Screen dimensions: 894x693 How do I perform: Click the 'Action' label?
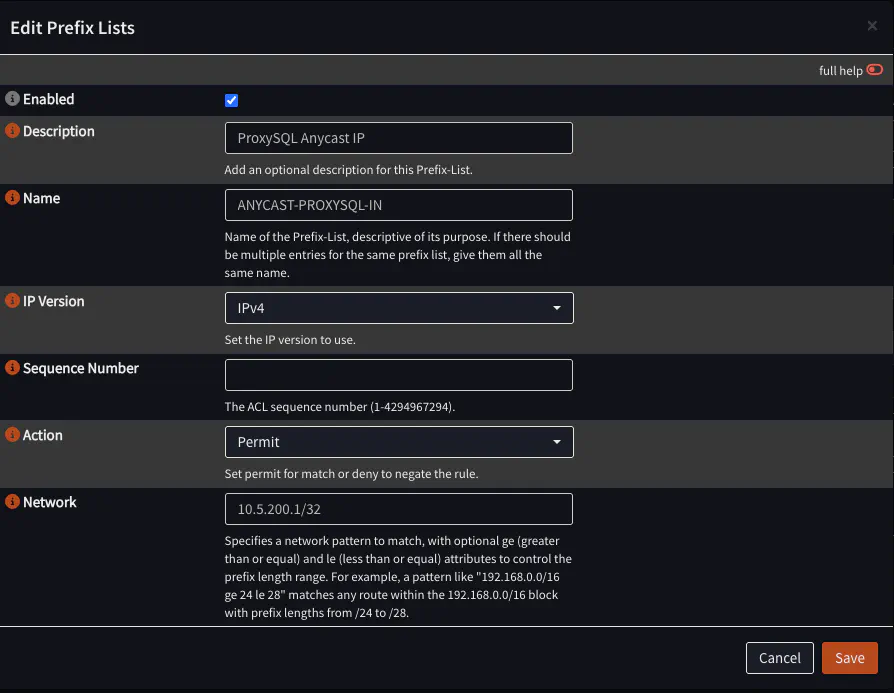[43, 435]
